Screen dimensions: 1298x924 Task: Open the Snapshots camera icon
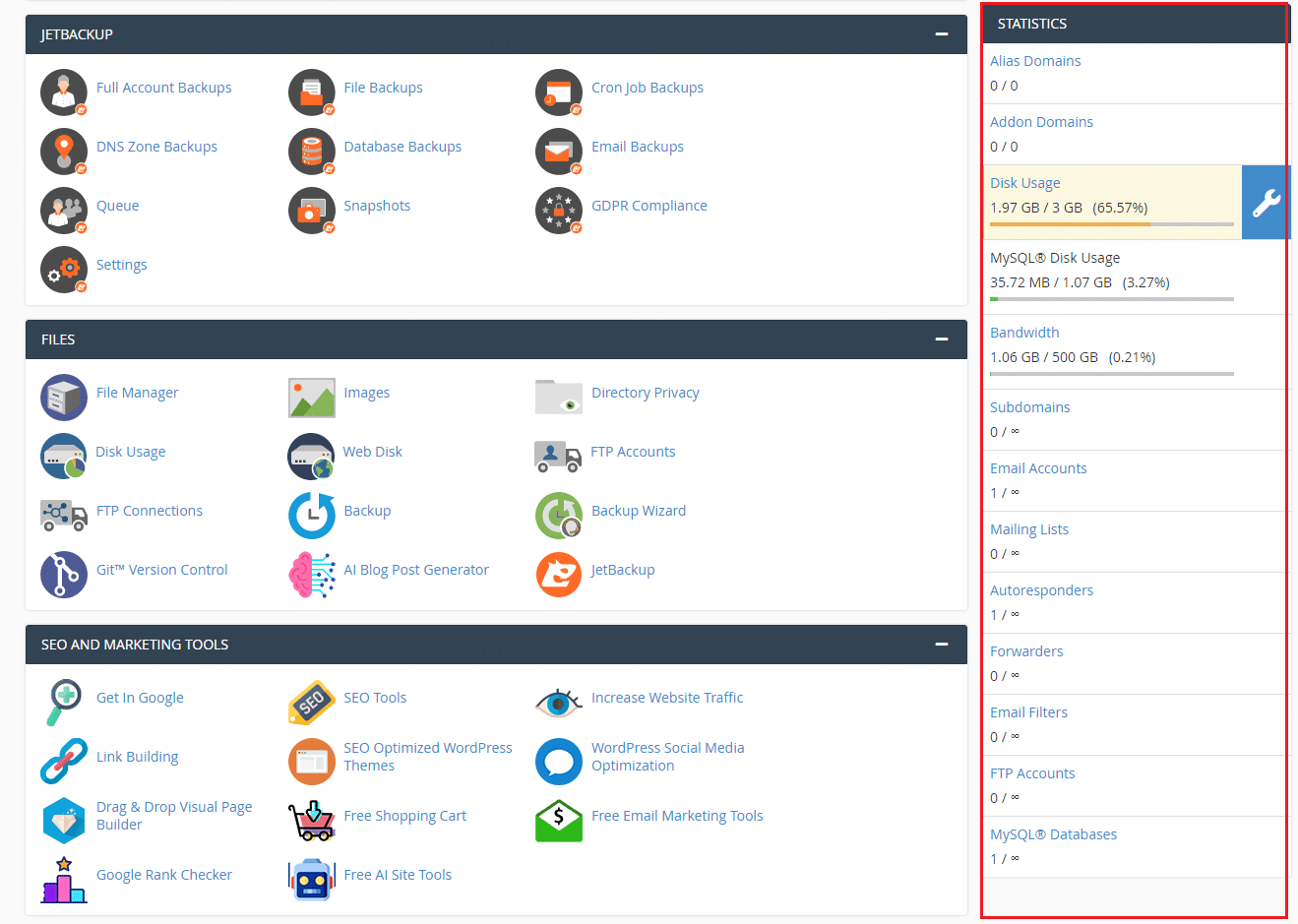311,211
